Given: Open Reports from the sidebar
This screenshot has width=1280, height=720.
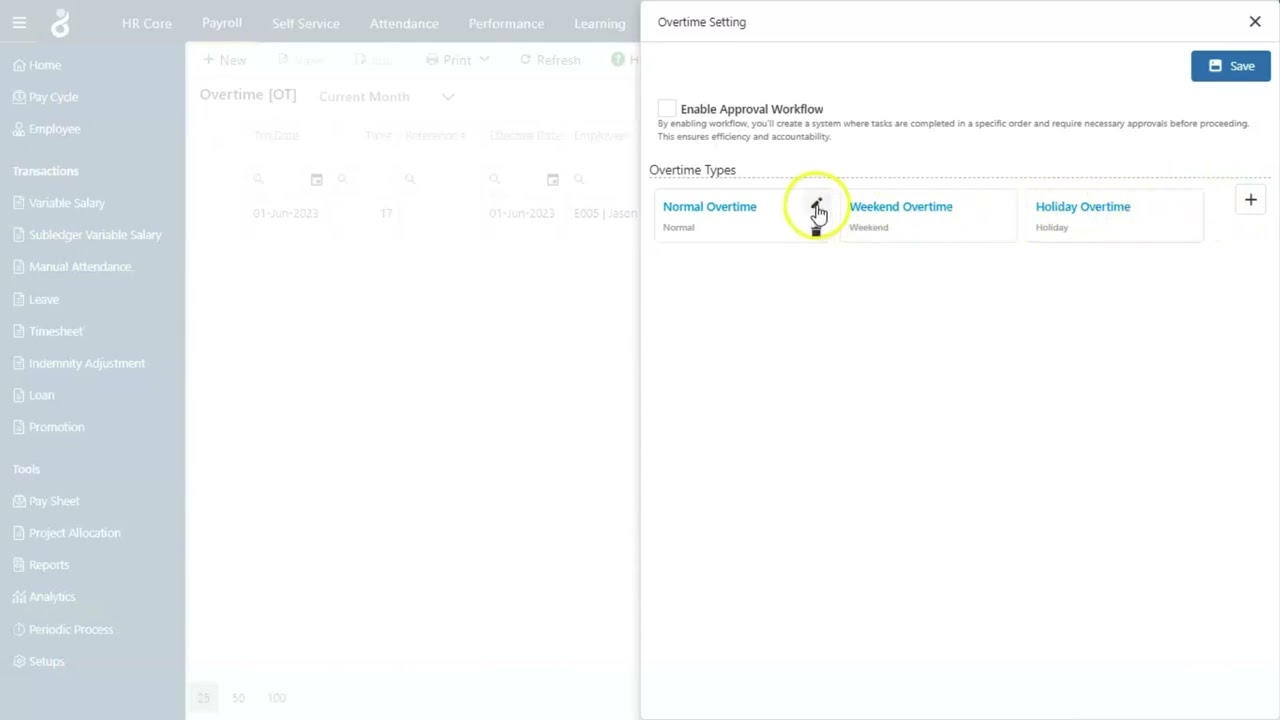Looking at the screenshot, I should [41, 565].
